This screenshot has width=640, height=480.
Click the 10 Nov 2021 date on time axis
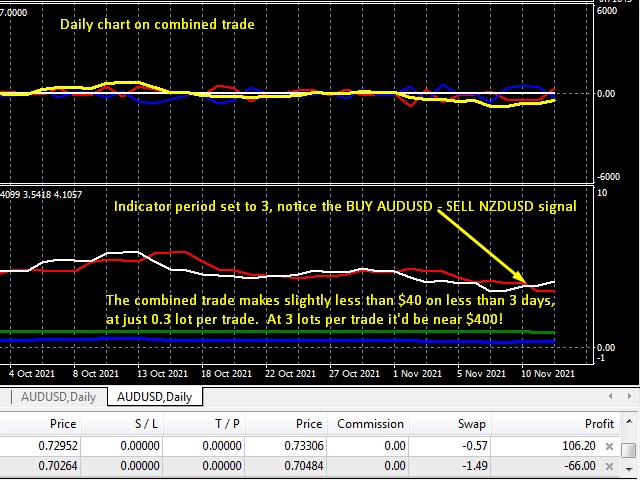(x=548, y=373)
